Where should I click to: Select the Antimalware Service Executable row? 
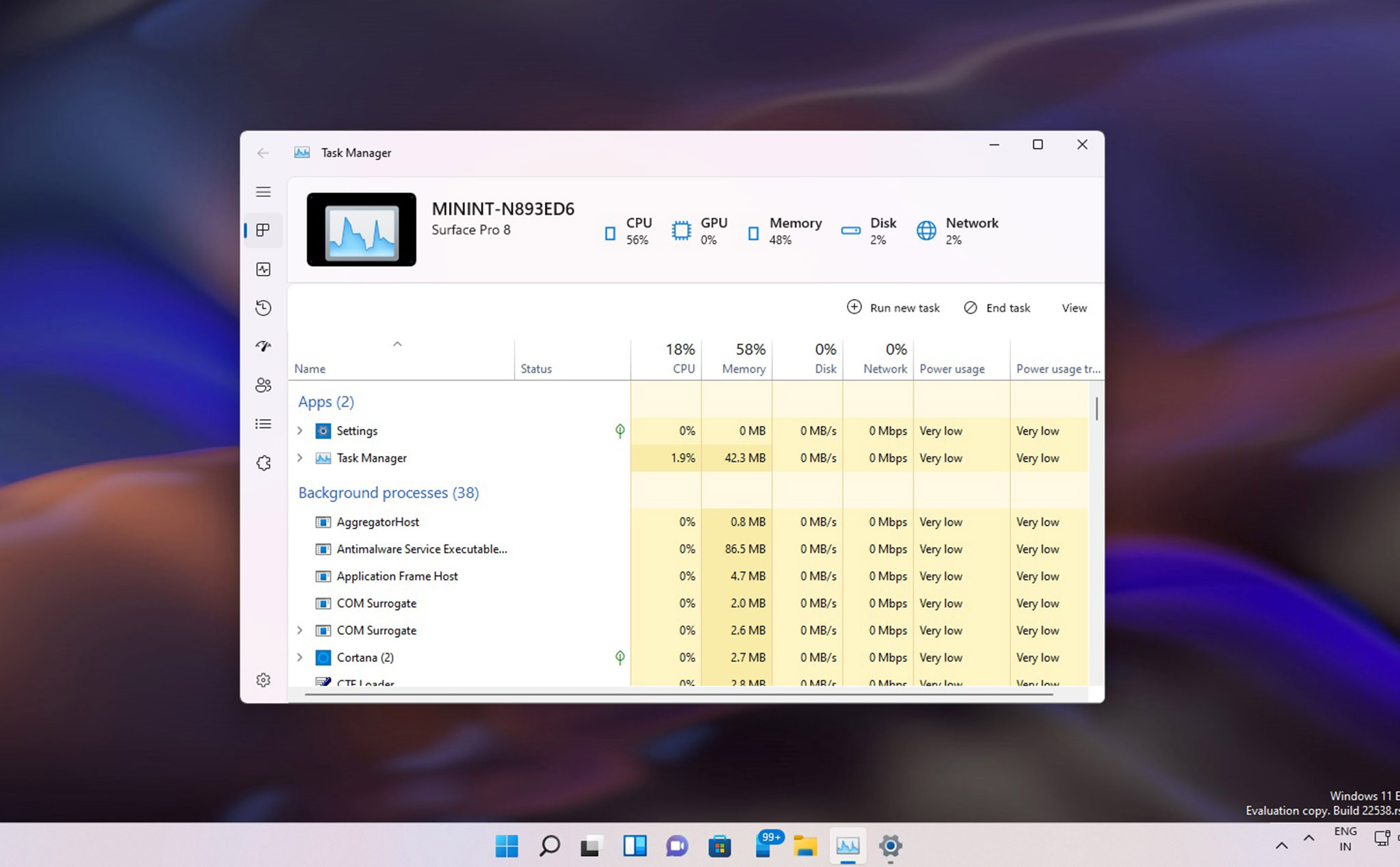tap(421, 549)
